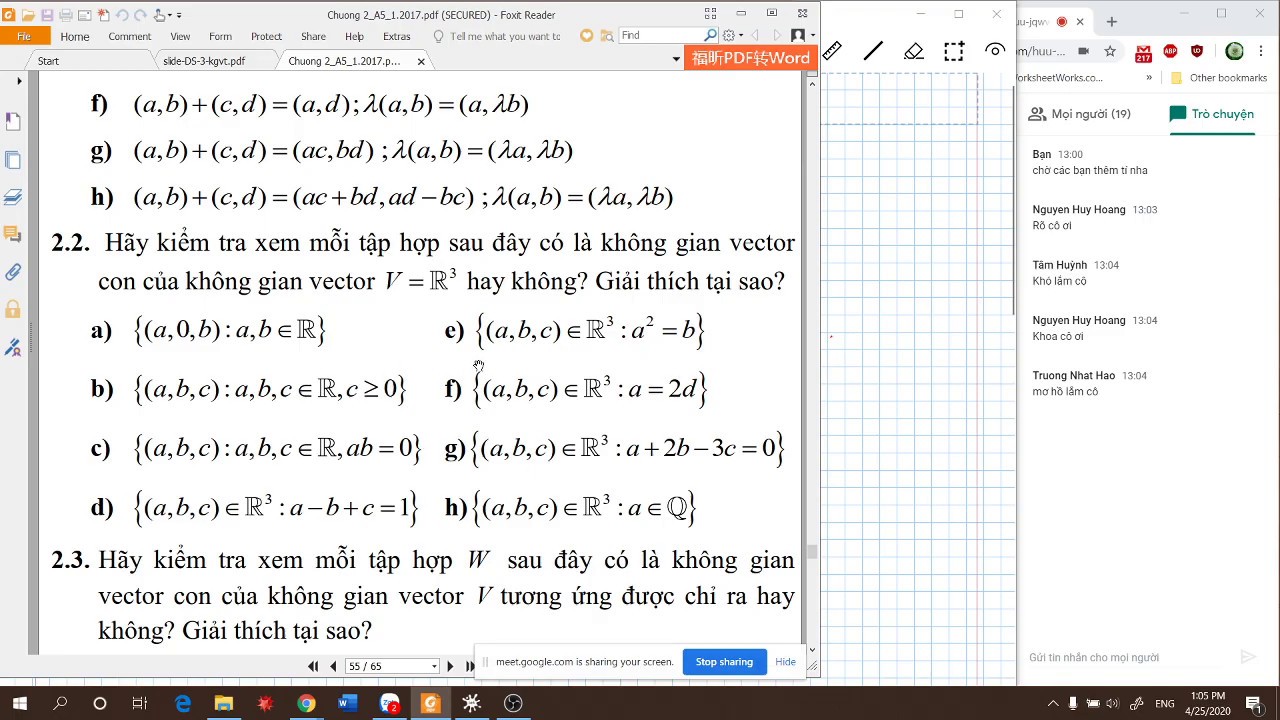Image resolution: width=1280 pixels, height=720 pixels.
Task: Switch to Comment ribbon tab
Action: point(130,36)
